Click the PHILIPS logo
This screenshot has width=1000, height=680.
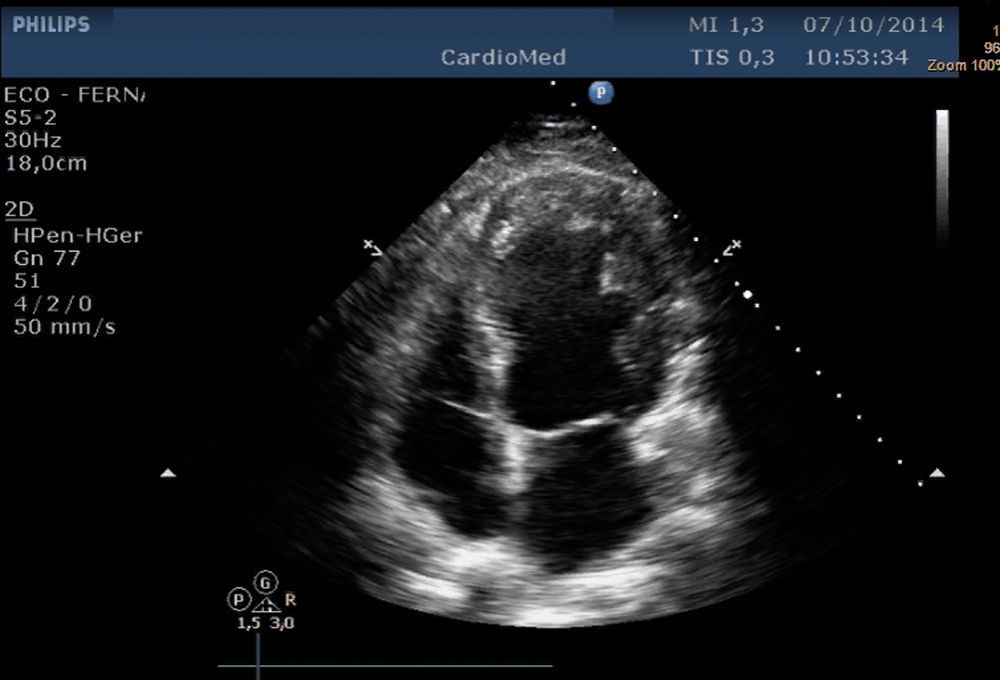tap(51, 25)
